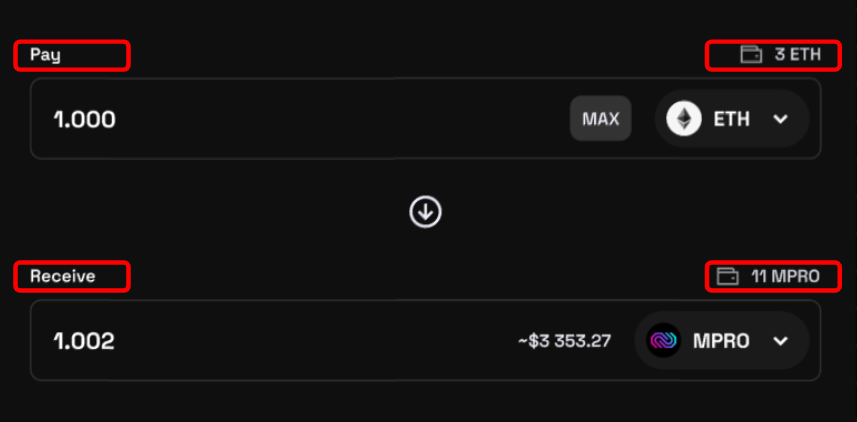
Task: Open the ETH token selector label
Action: 731,119
